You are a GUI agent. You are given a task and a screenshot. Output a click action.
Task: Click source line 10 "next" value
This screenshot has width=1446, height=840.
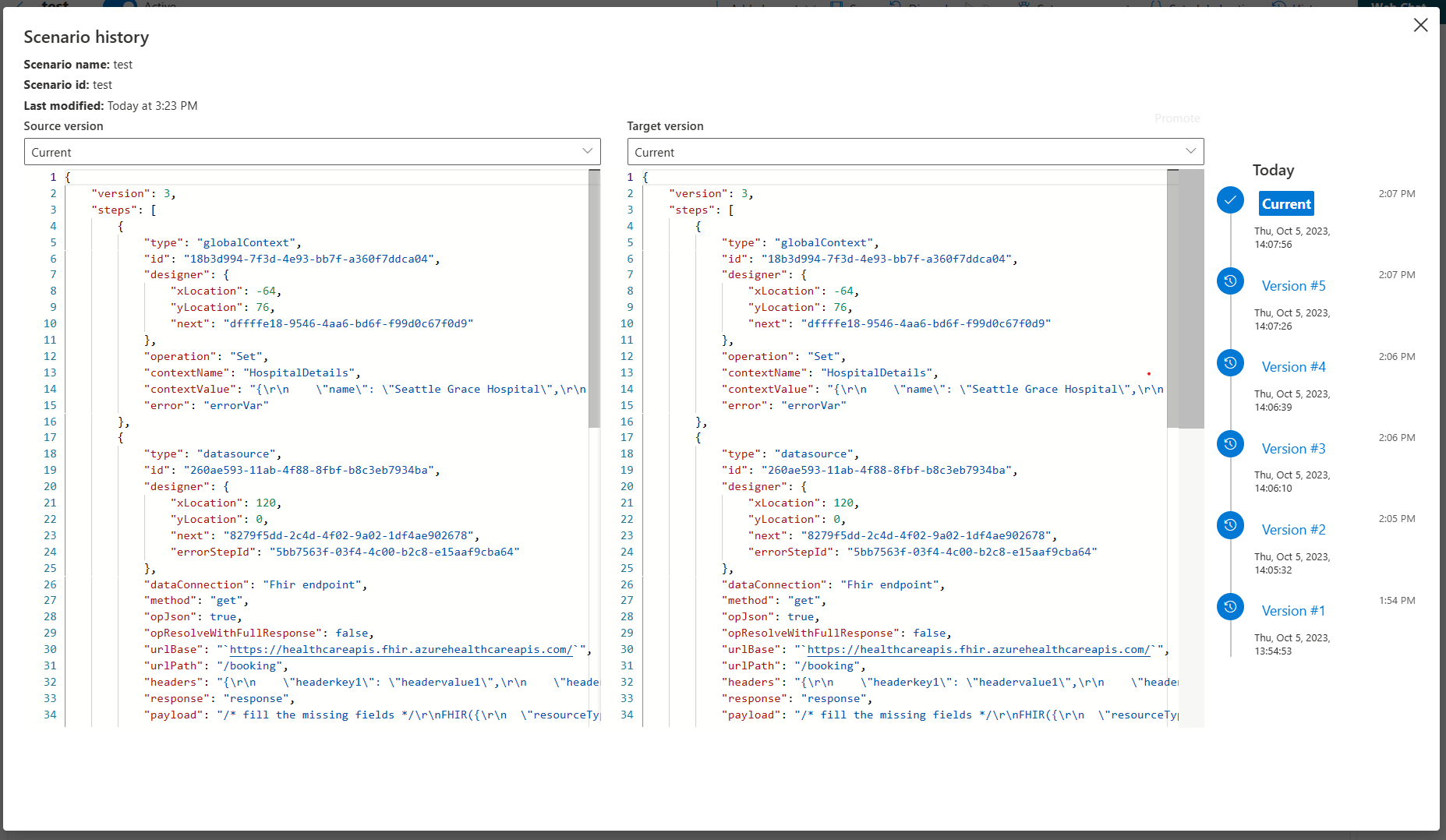coord(348,323)
